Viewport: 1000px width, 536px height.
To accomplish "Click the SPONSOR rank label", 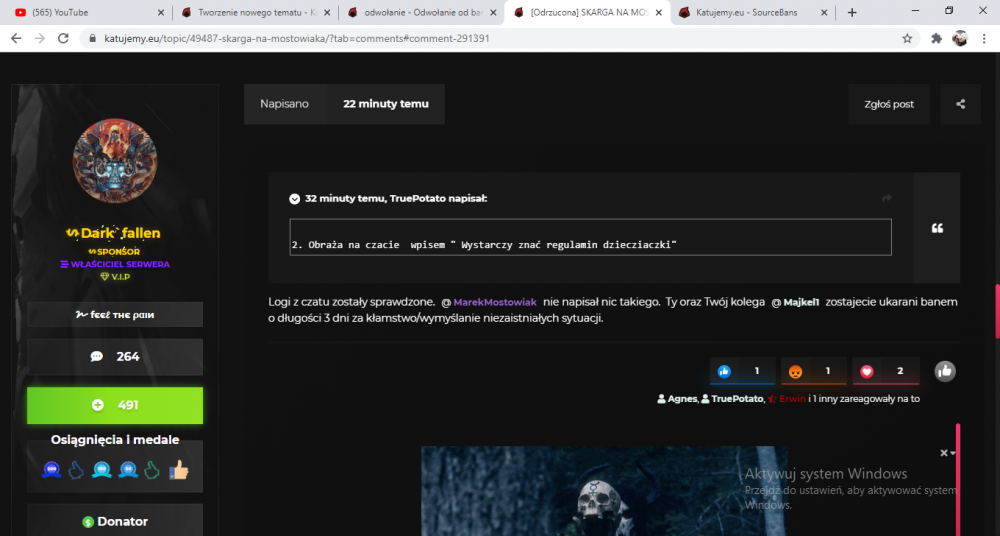I will click(114, 251).
